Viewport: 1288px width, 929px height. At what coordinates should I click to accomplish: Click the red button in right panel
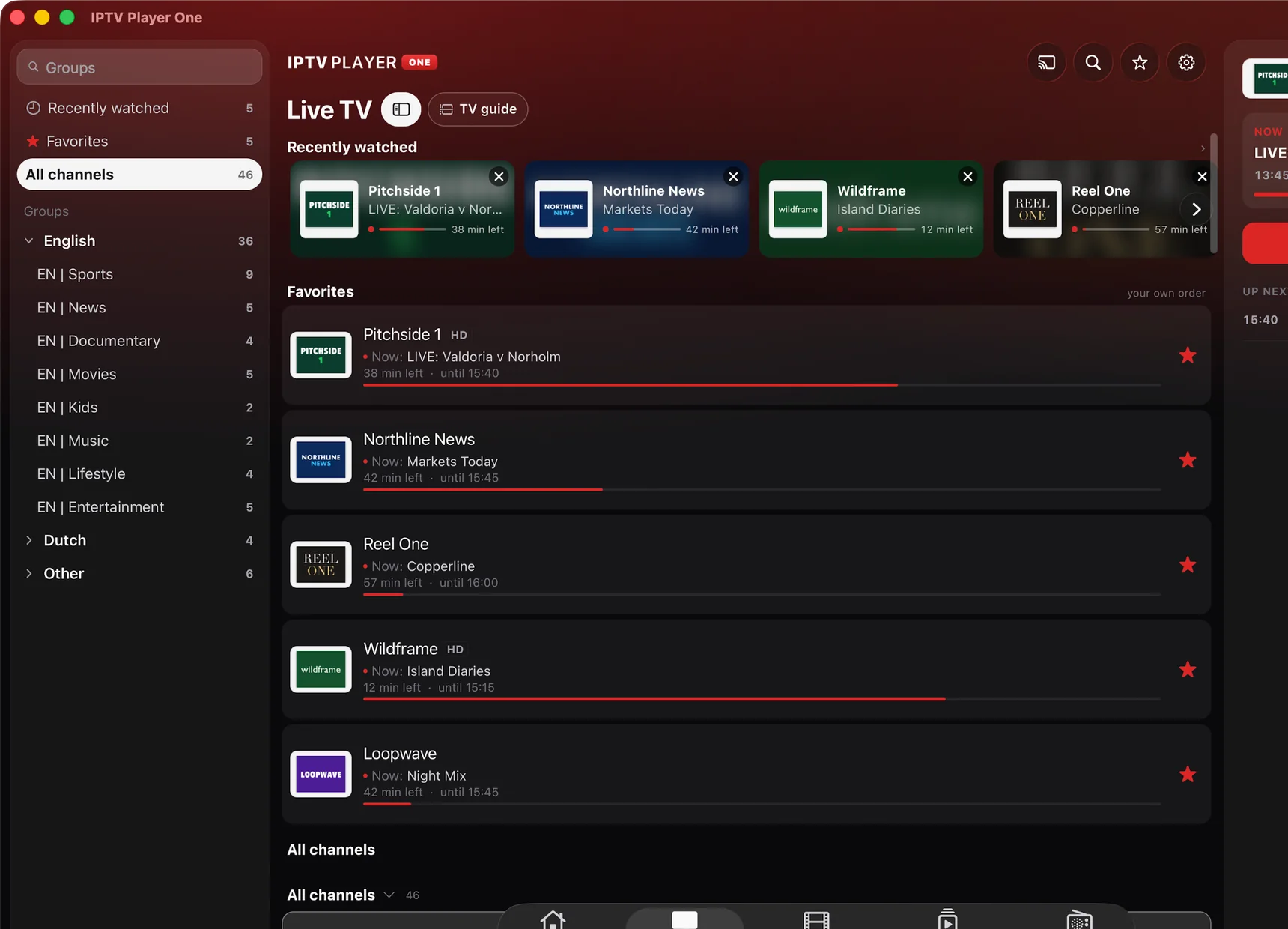click(1266, 243)
